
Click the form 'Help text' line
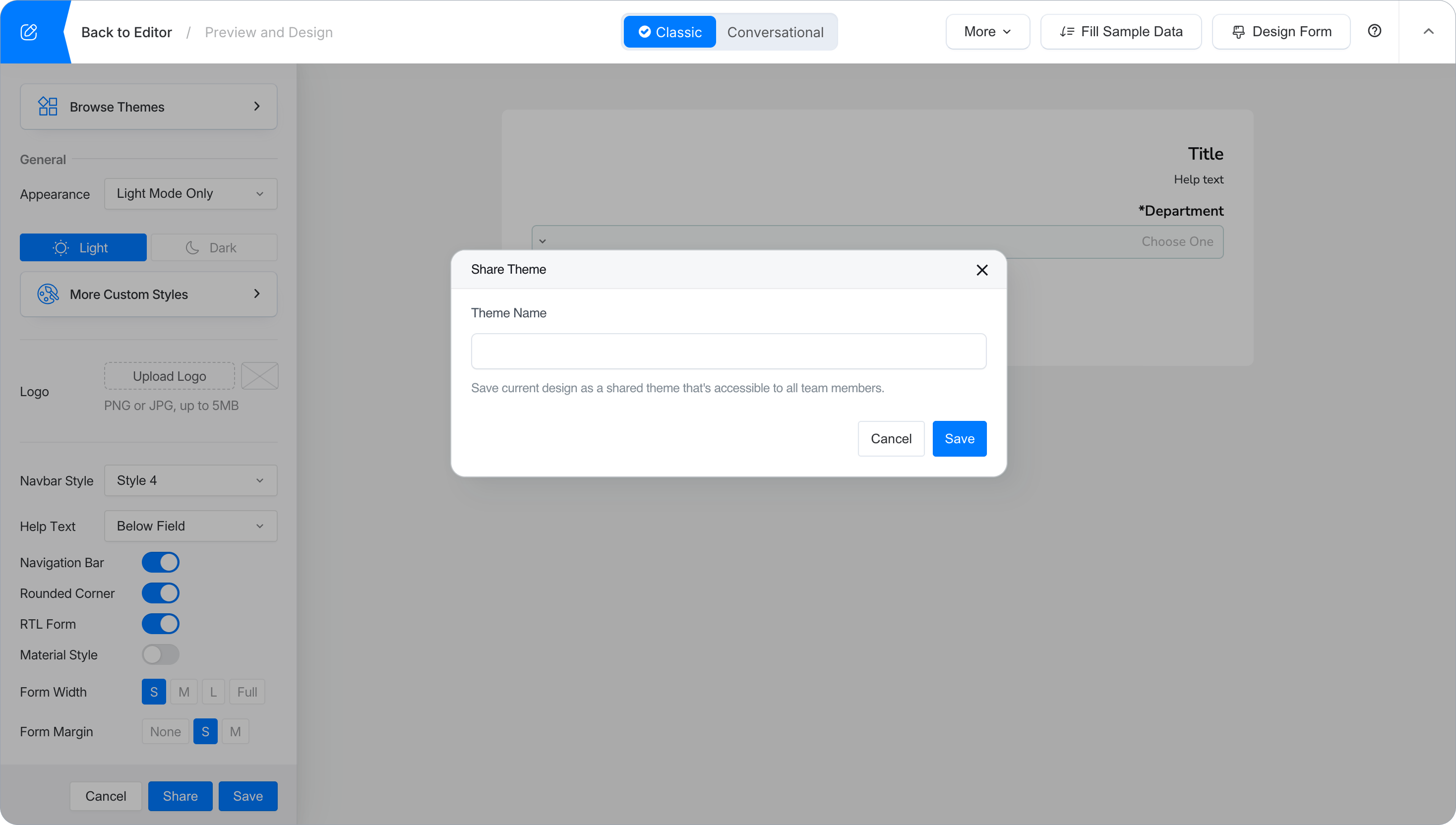(1199, 179)
